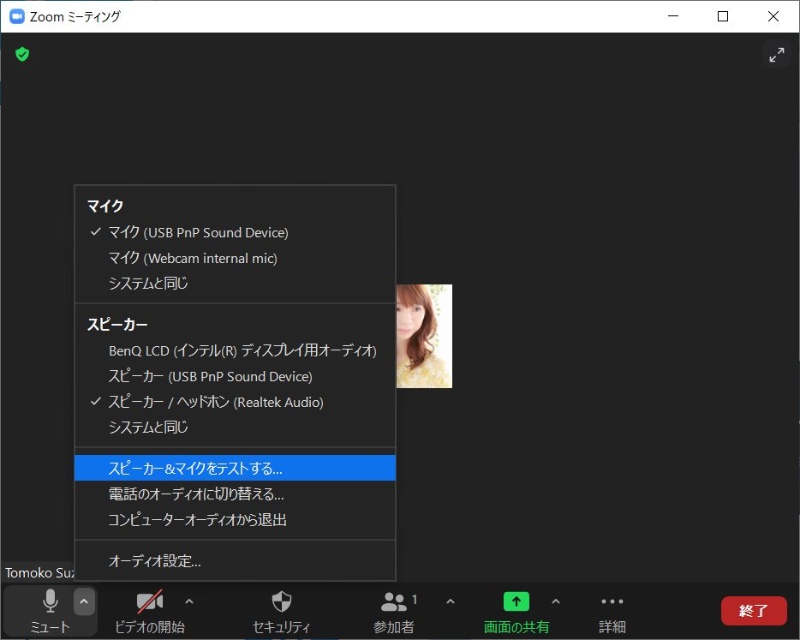Click the participant video thumbnail
Viewport: 800px width, 640px height.
pos(424,336)
